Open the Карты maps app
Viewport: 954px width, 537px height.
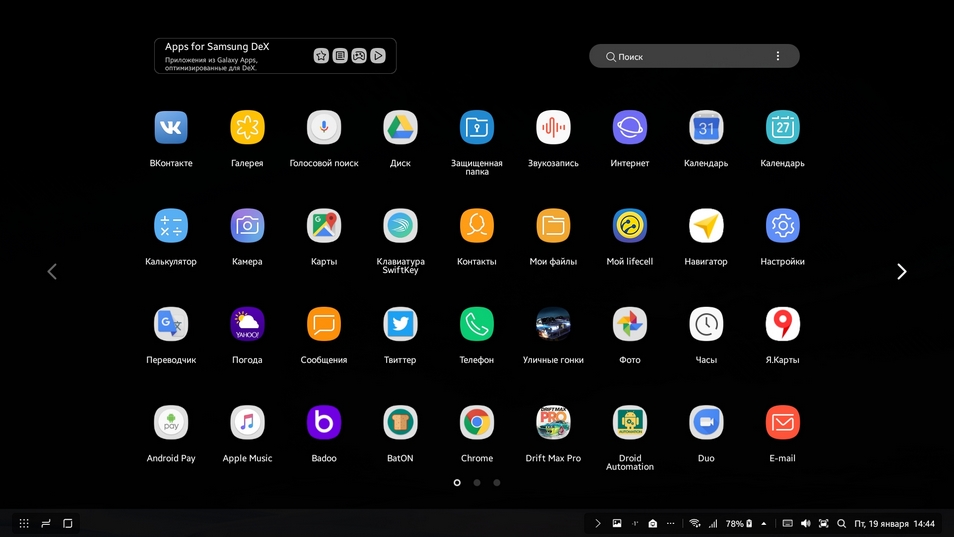click(x=324, y=226)
